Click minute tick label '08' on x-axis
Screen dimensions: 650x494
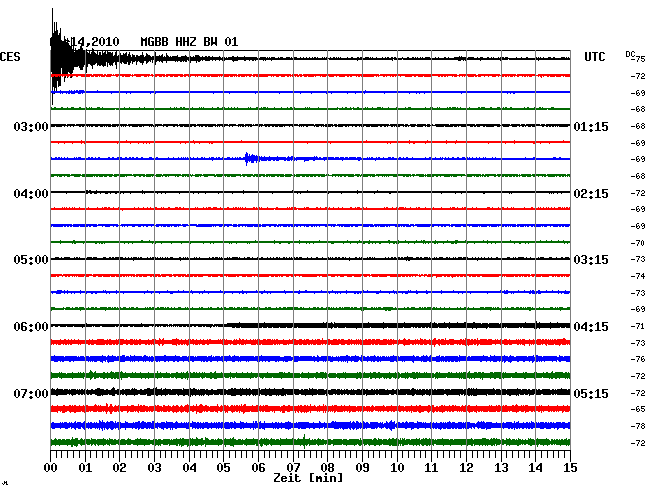[327, 467]
